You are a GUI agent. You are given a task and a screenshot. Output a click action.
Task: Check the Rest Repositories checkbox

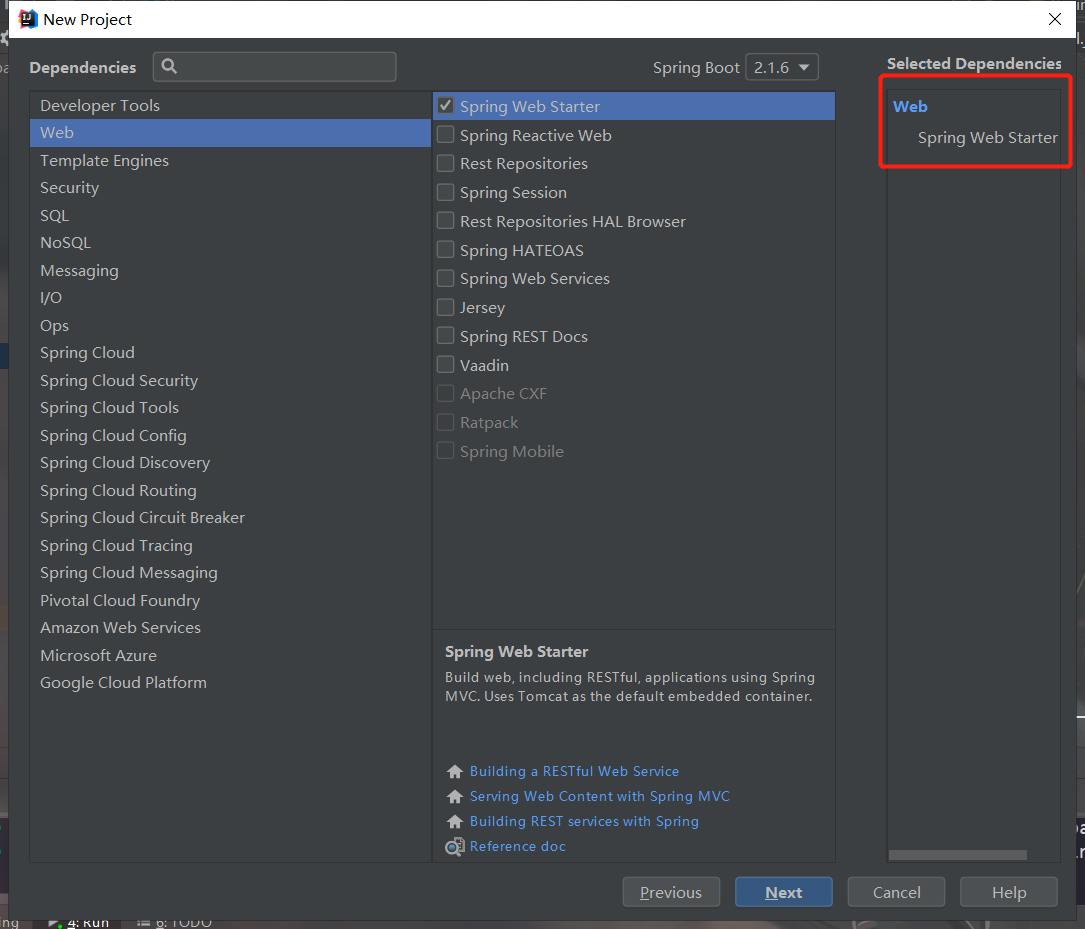[x=446, y=163]
